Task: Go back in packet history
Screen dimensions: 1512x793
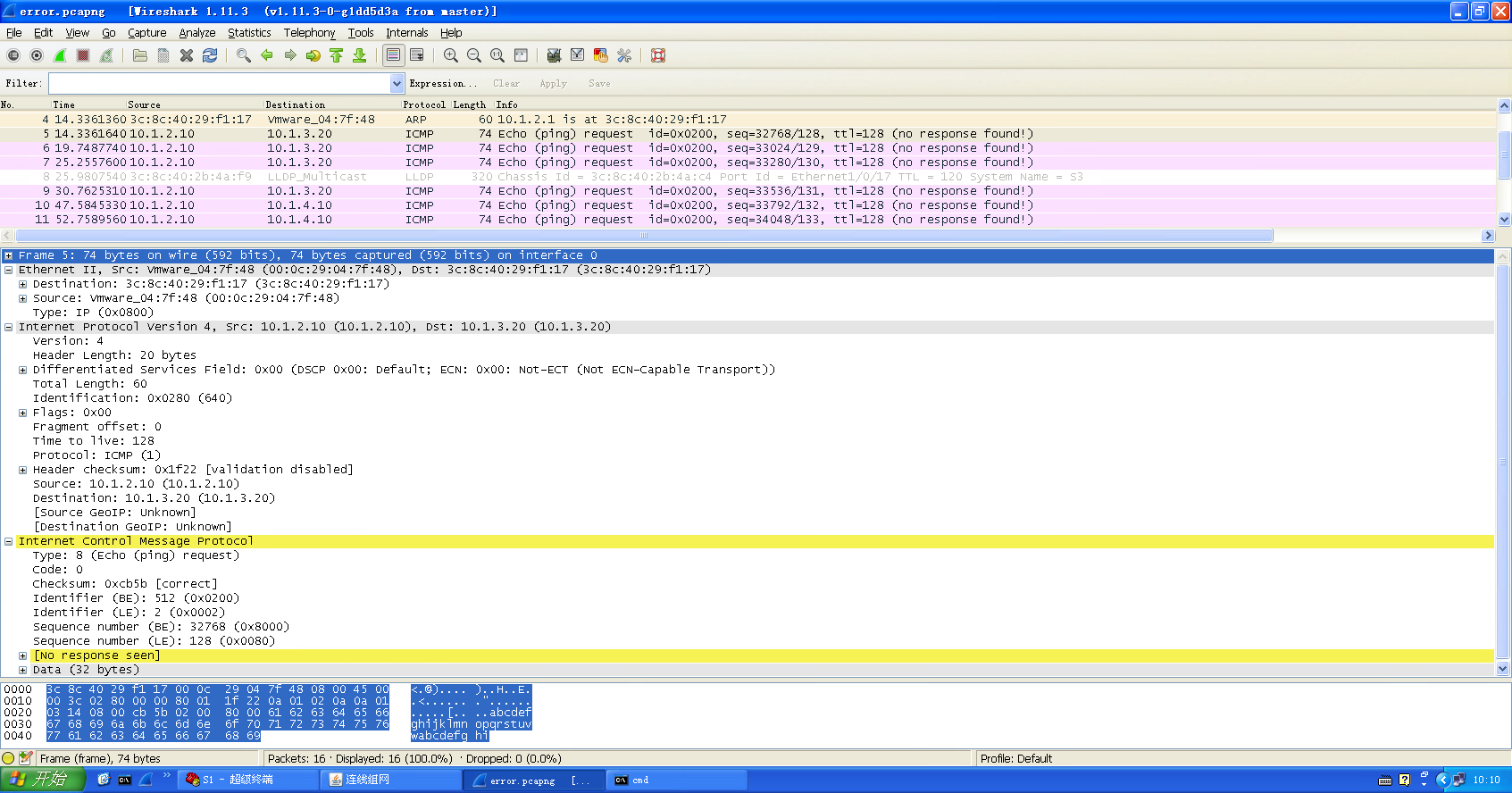Action: pyautogui.click(x=267, y=55)
